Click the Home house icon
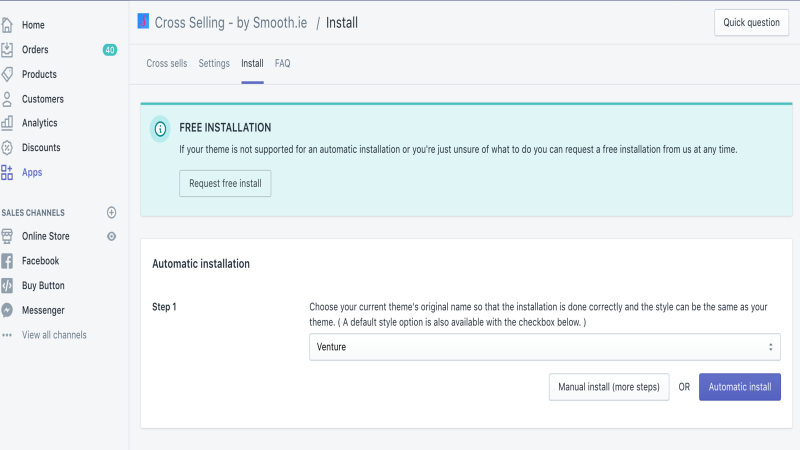 pyautogui.click(x=7, y=25)
